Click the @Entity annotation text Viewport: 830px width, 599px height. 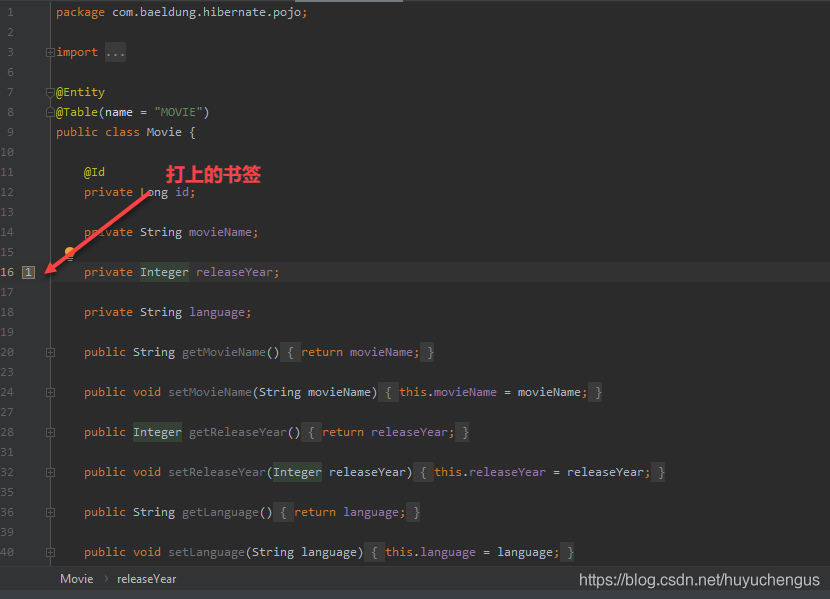click(80, 92)
